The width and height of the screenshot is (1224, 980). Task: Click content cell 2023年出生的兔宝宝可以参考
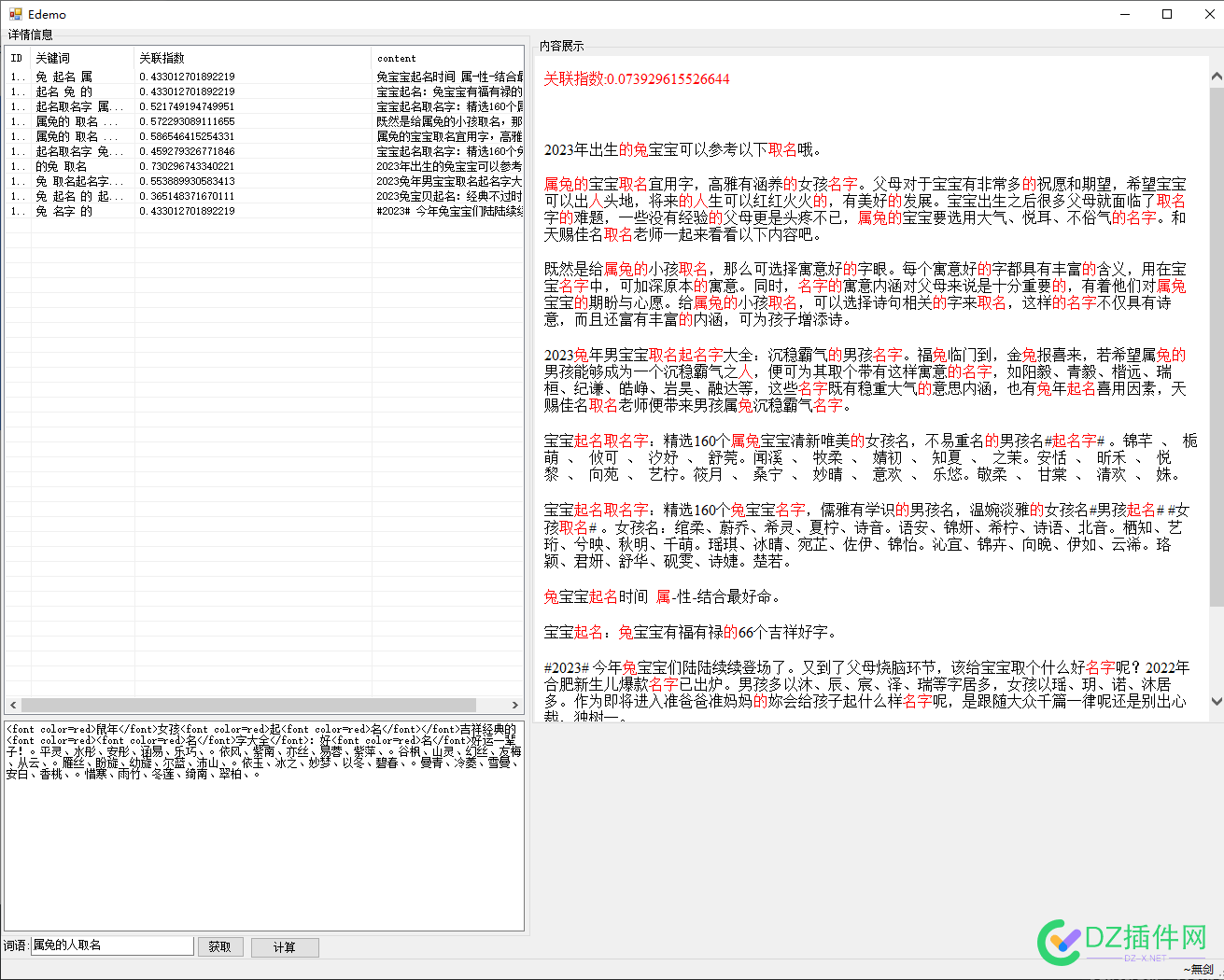(449, 166)
